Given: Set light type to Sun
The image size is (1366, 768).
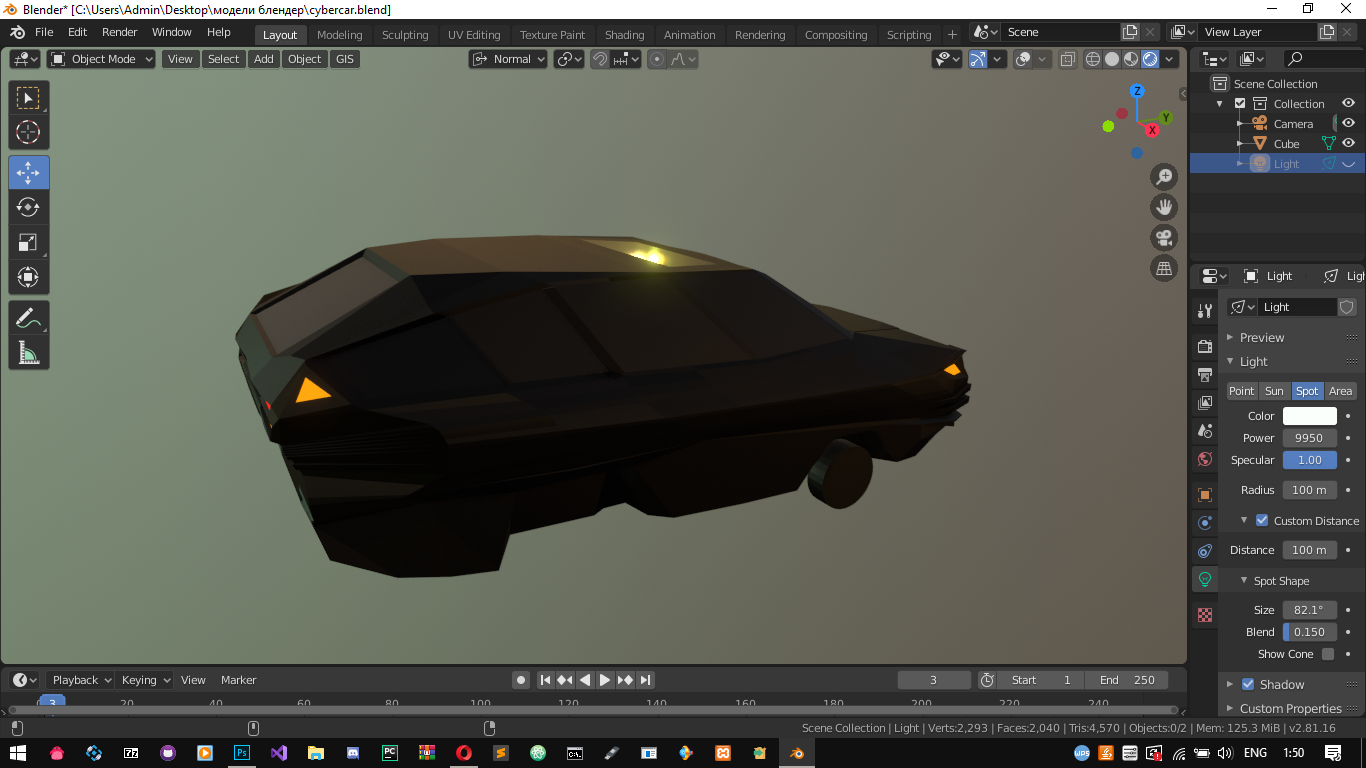Looking at the screenshot, I should pos(1273,391).
